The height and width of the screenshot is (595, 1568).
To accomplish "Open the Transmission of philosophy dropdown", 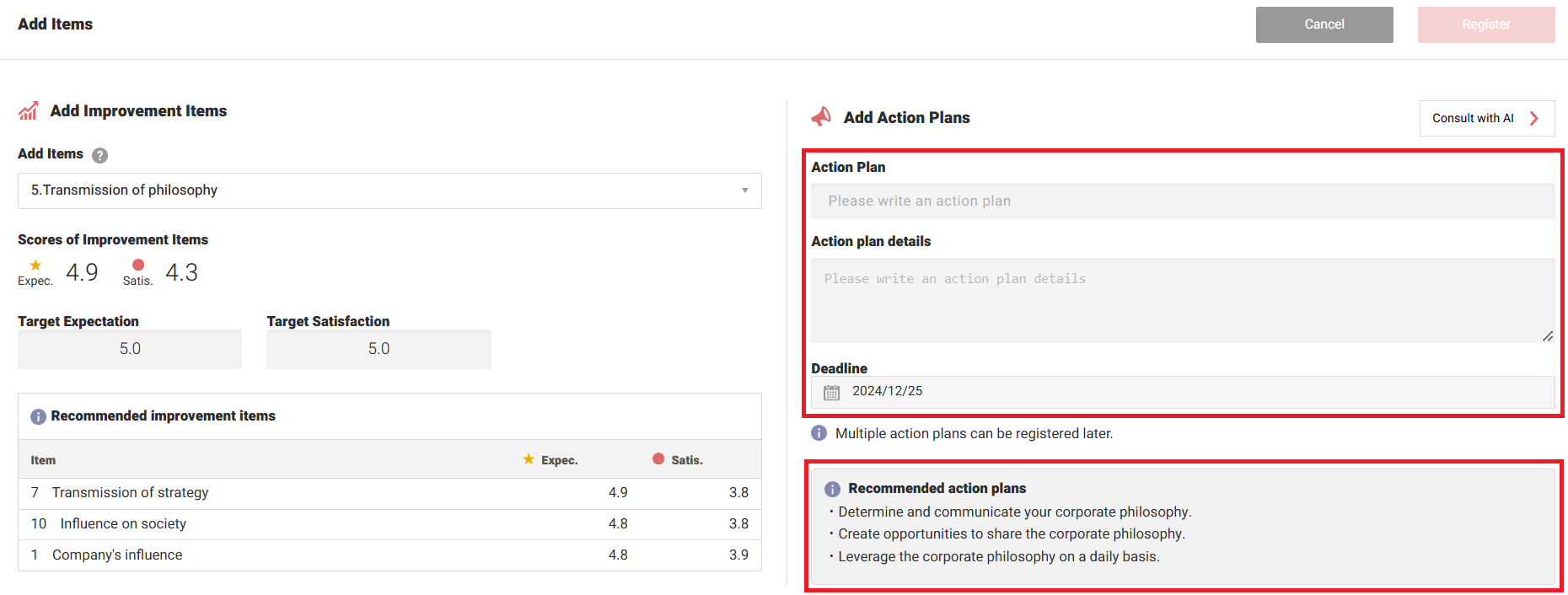I will tap(388, 190).
